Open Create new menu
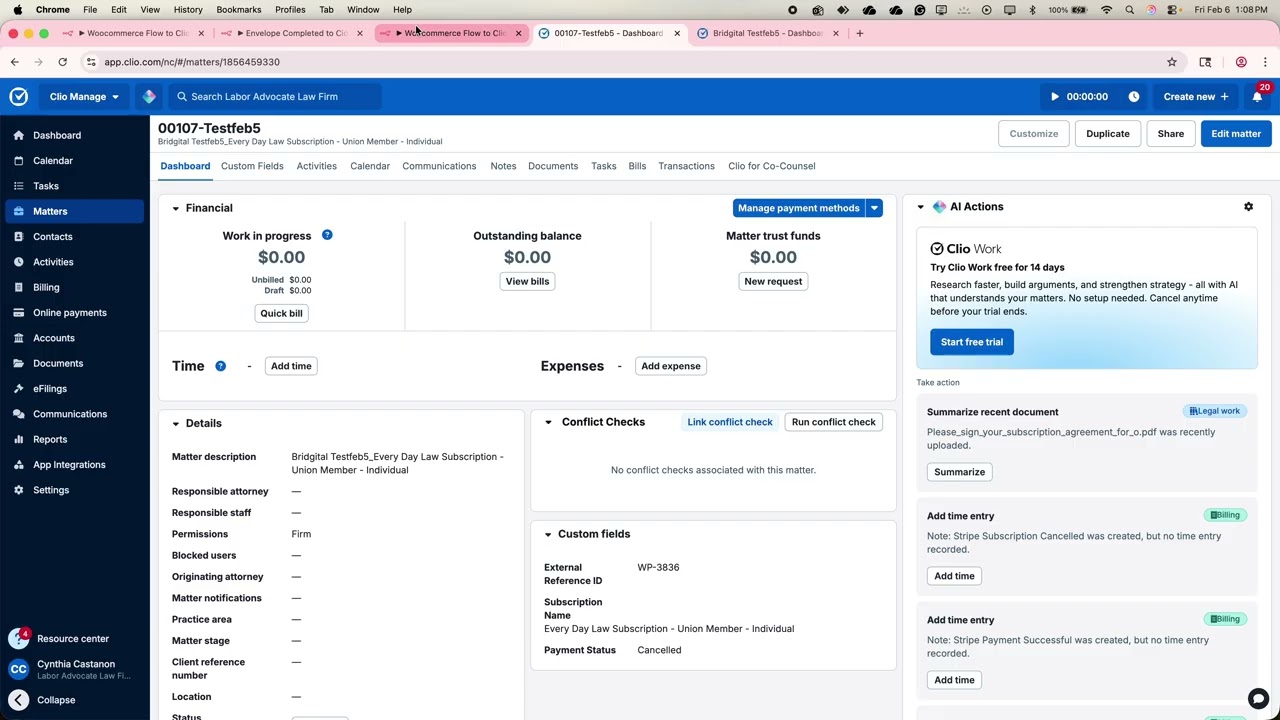 [x=1195, y=97]
